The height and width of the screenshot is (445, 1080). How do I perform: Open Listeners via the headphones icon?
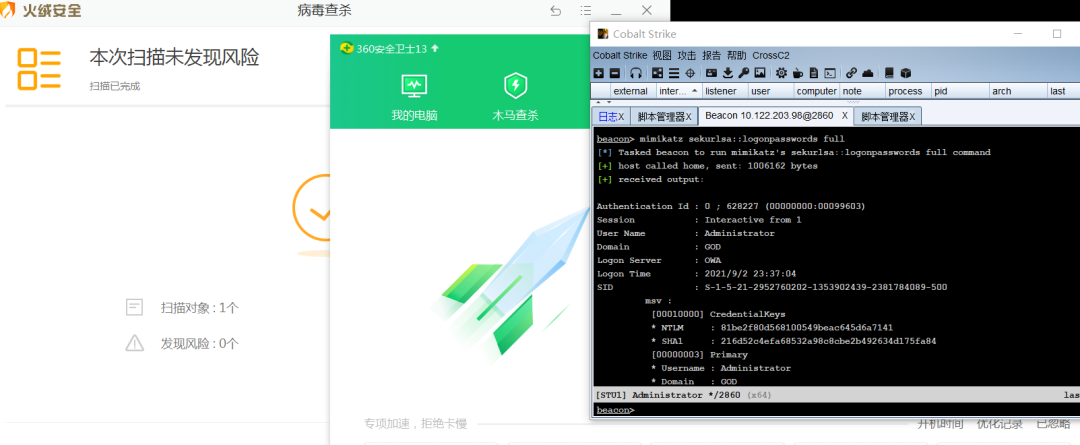tap(636, 72)
